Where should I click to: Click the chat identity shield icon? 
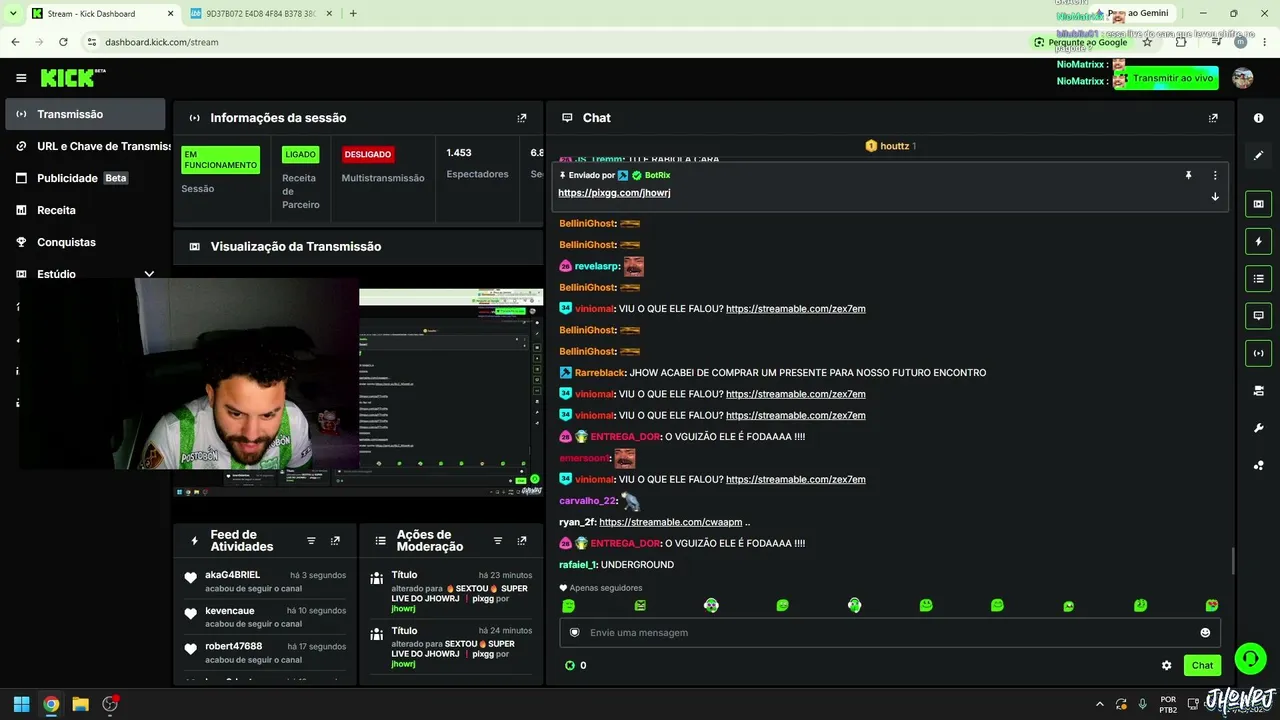(x=574, y=633)
